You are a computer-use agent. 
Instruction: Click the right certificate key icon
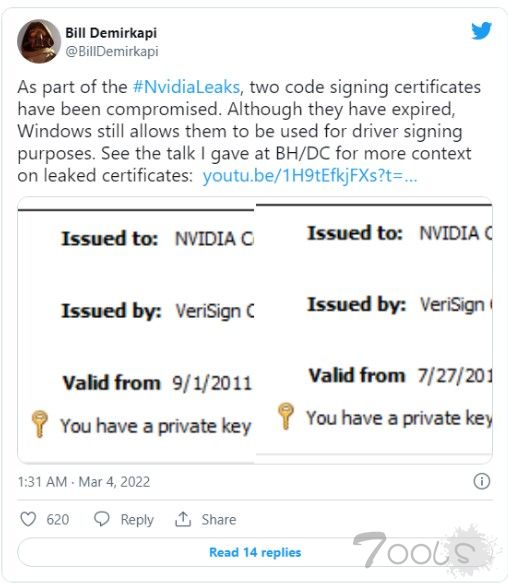point(286,416)
